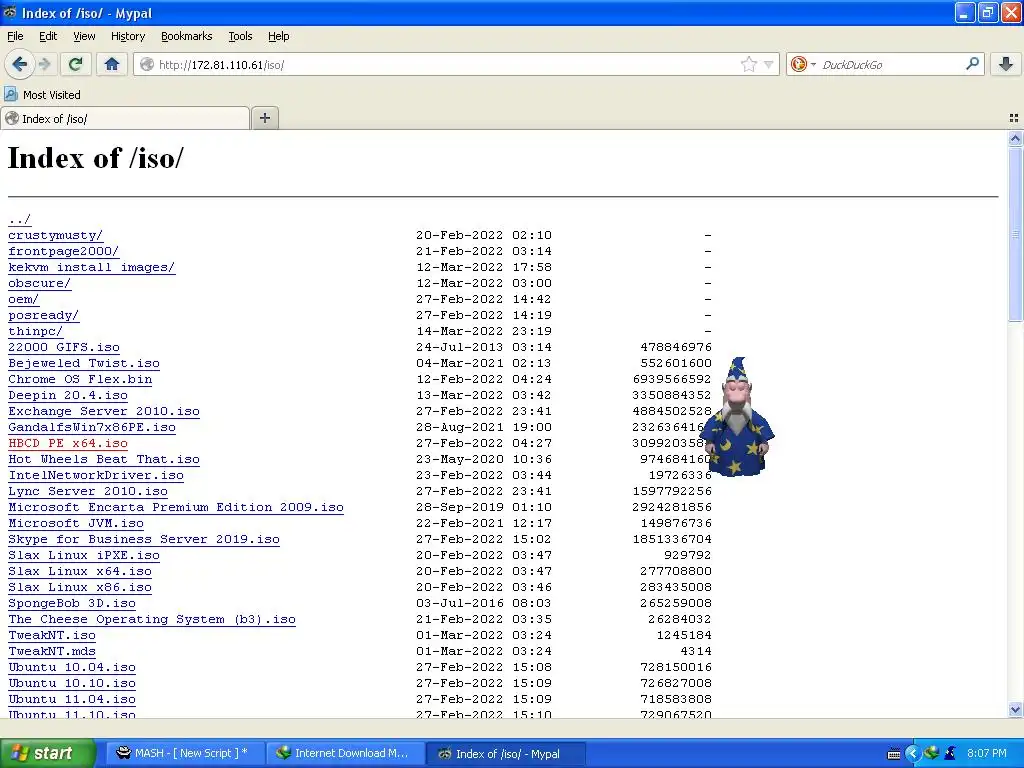Download Slax Linux x86.iso
The width and height of the screenshot is (1024, 768).
pos(80,587)
